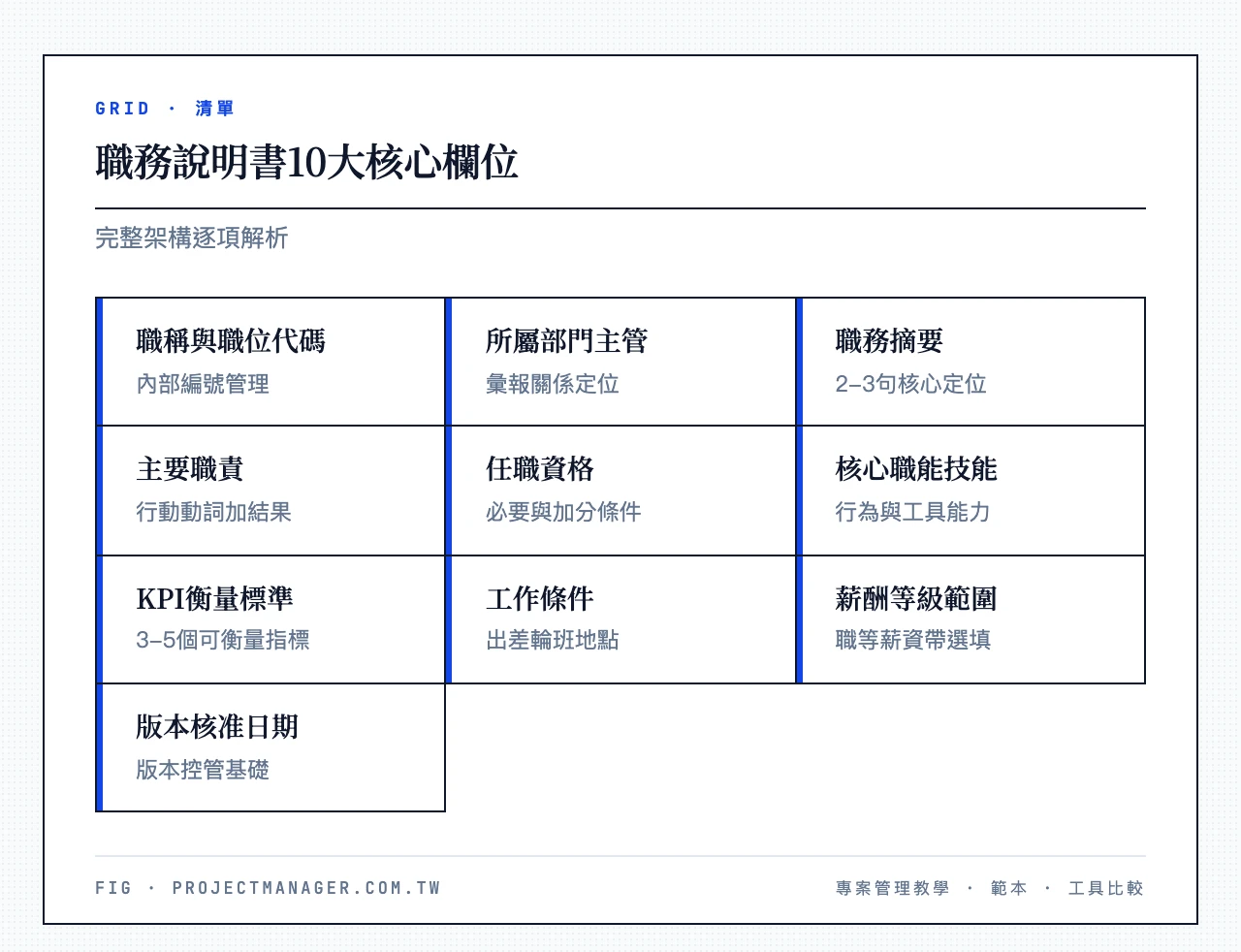The width and height of the screenshot is (1241, 952).
Task: Click the 必要與加分條件 description
Action: coord(564,512)
